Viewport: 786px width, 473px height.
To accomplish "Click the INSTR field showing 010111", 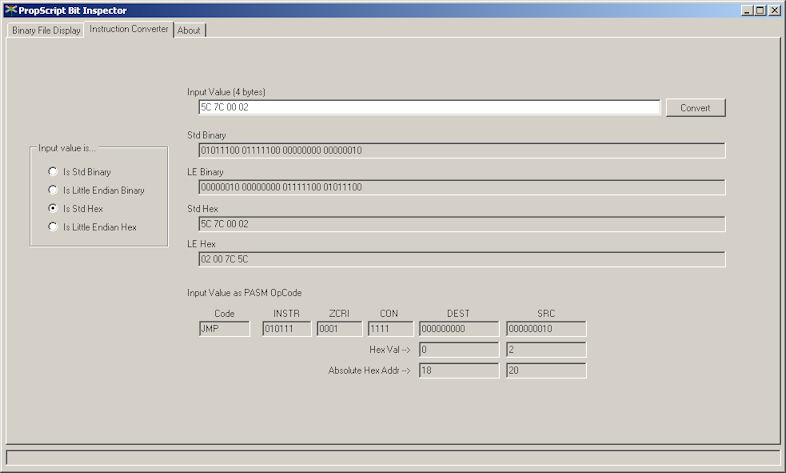I will click(287, 329).
